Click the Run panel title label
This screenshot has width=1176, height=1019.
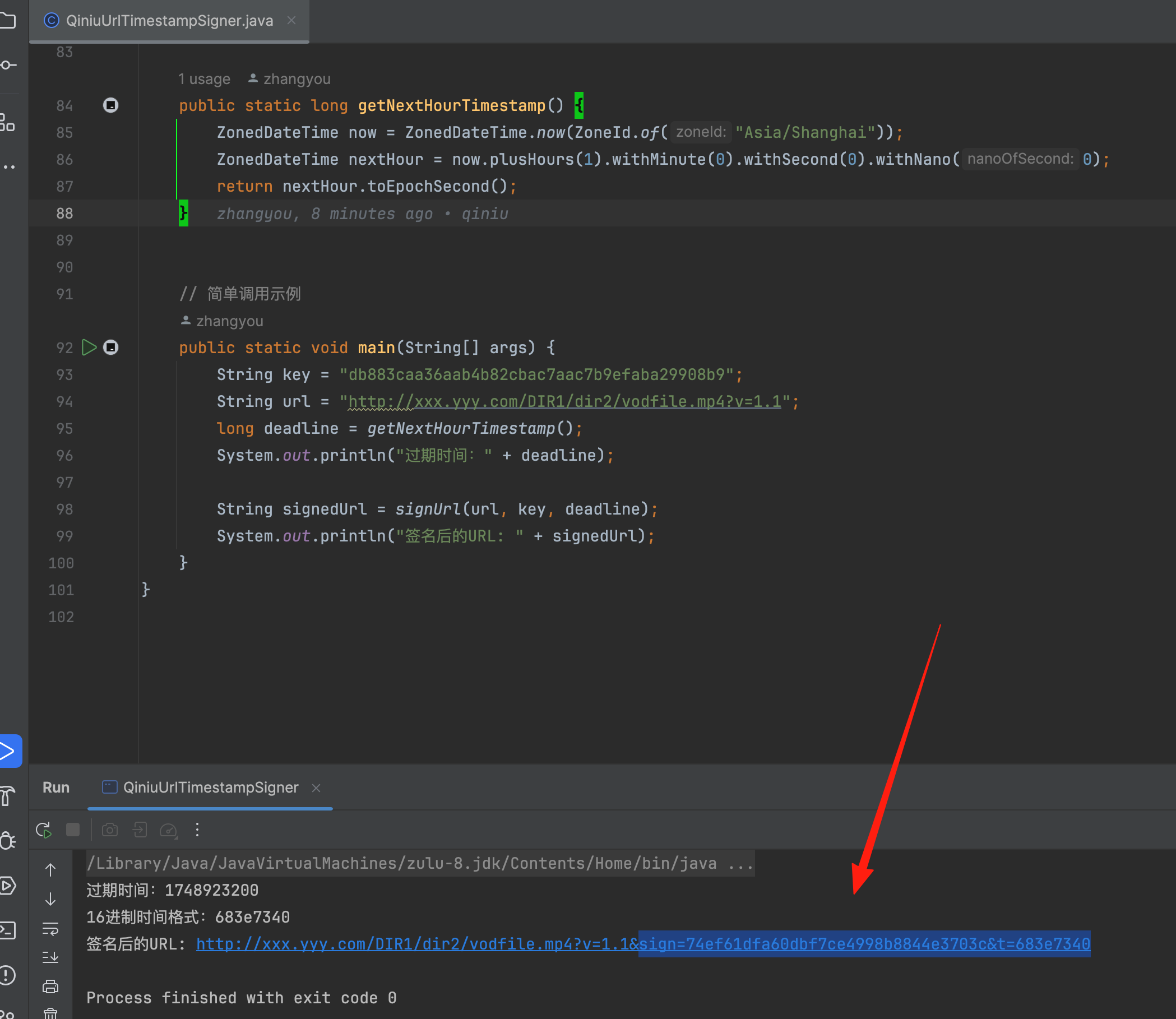tap(55, 787)
